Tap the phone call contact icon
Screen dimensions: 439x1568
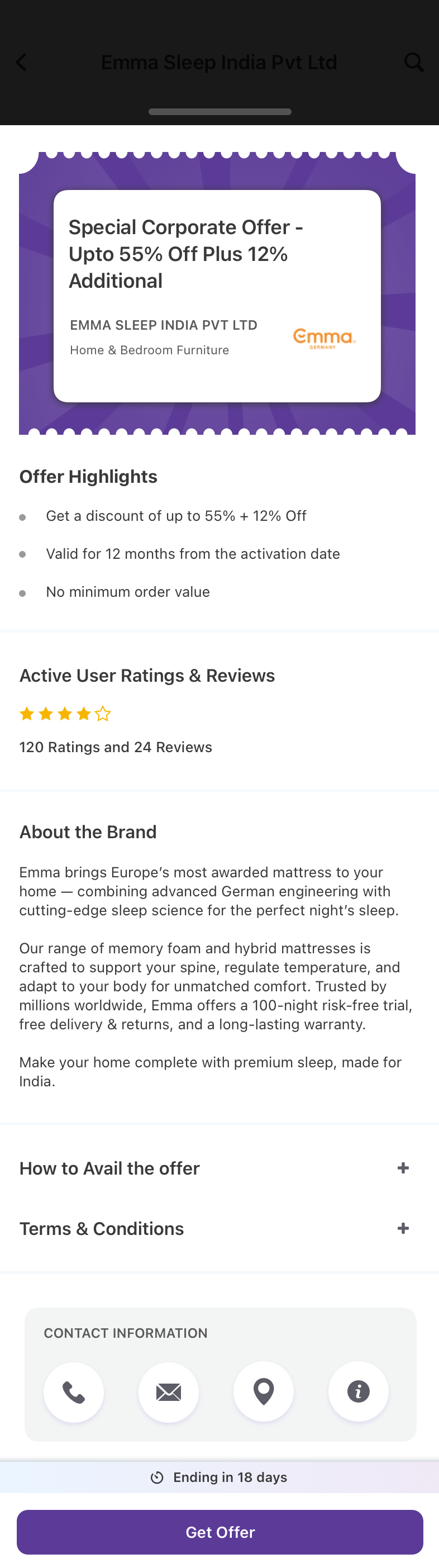click(x=74, y=1392)
